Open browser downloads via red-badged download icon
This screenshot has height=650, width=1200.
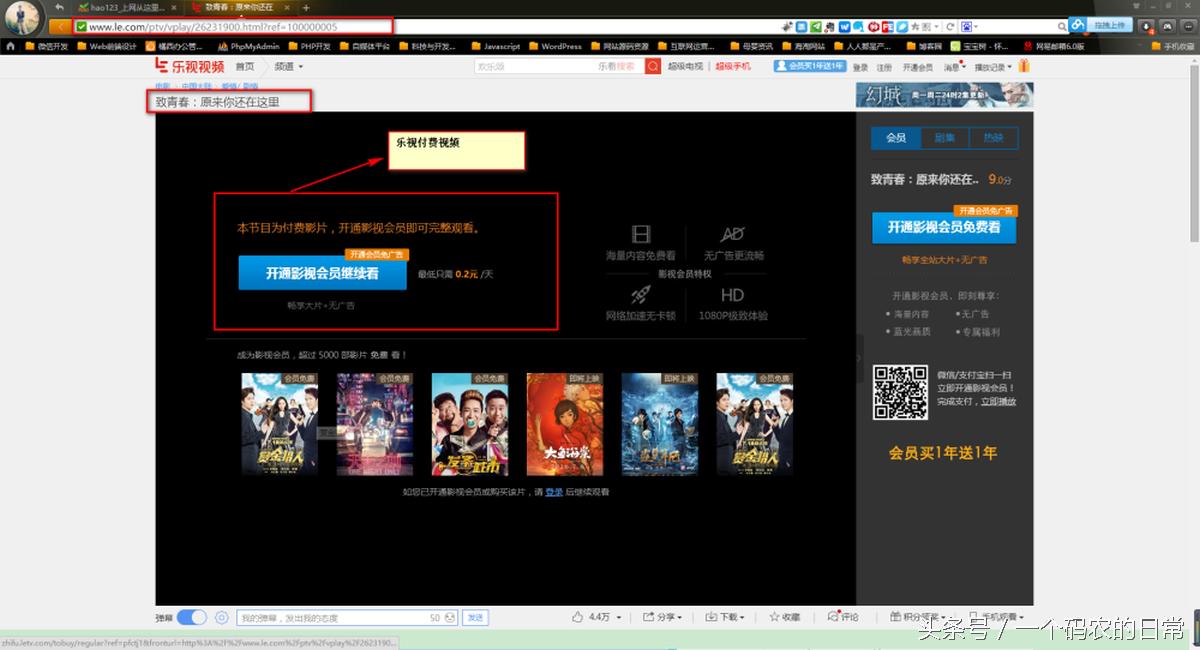[x=1145, y=26]
